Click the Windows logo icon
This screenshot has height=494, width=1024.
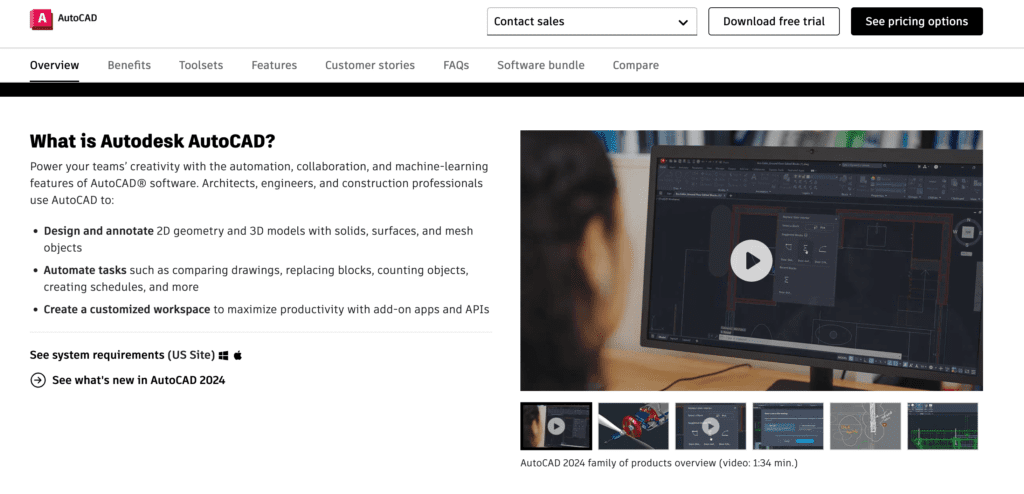point(224,355)
